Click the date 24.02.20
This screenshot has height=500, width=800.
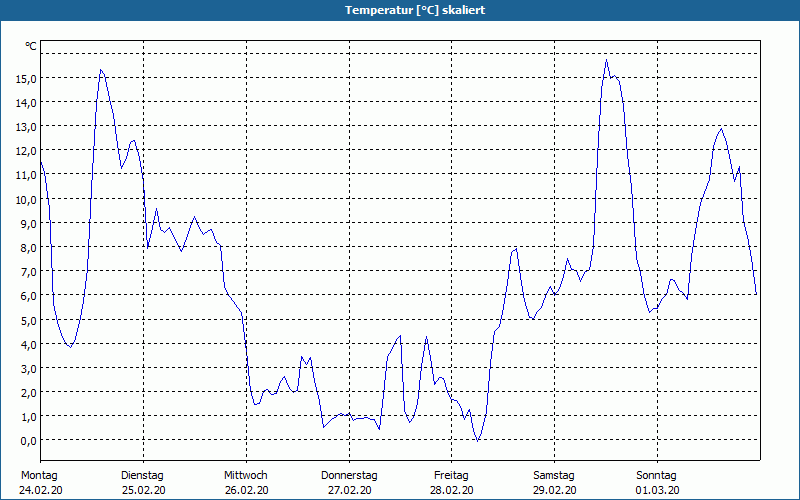coord(41,490)
